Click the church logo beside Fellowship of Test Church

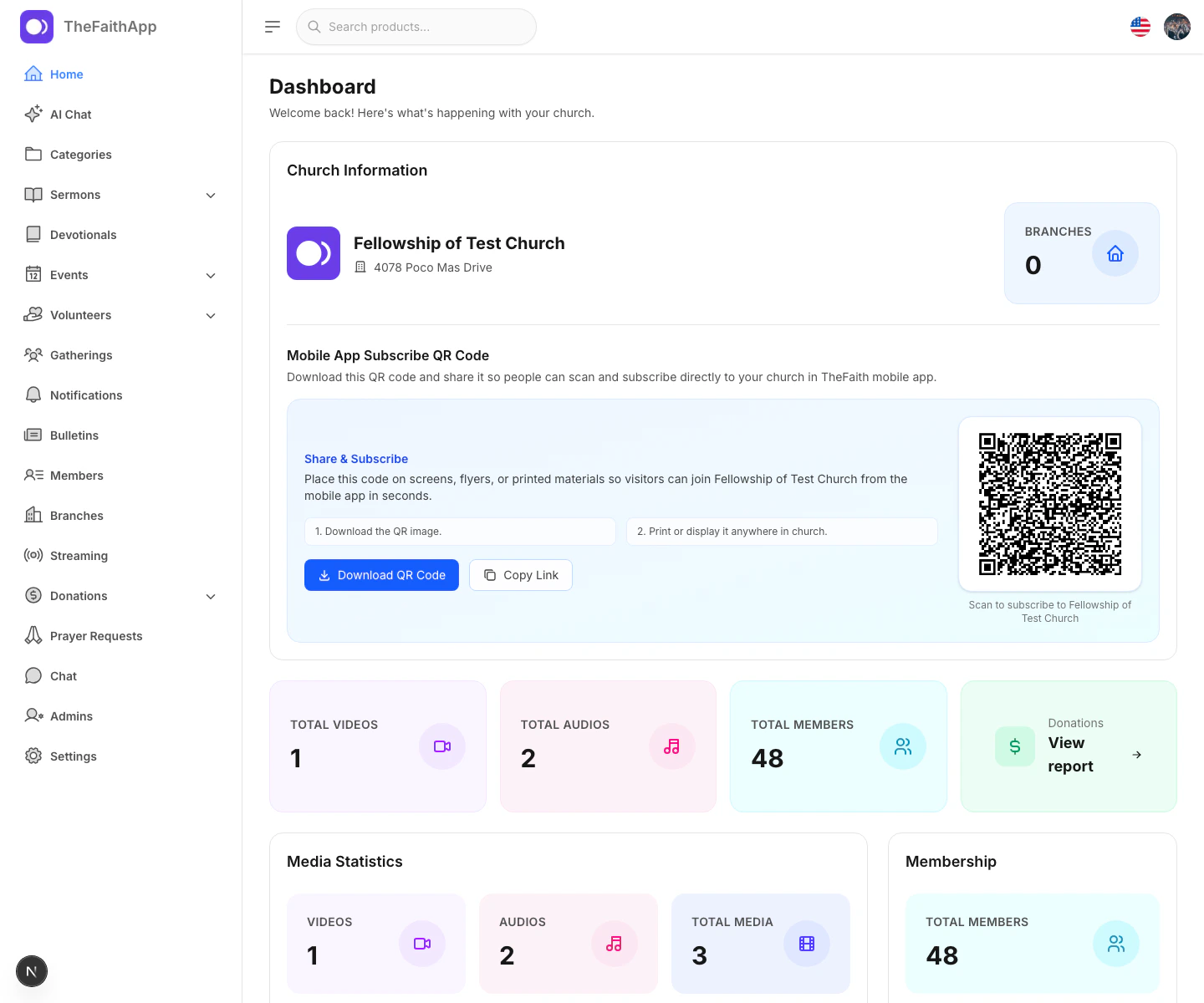tap(314, 253)
